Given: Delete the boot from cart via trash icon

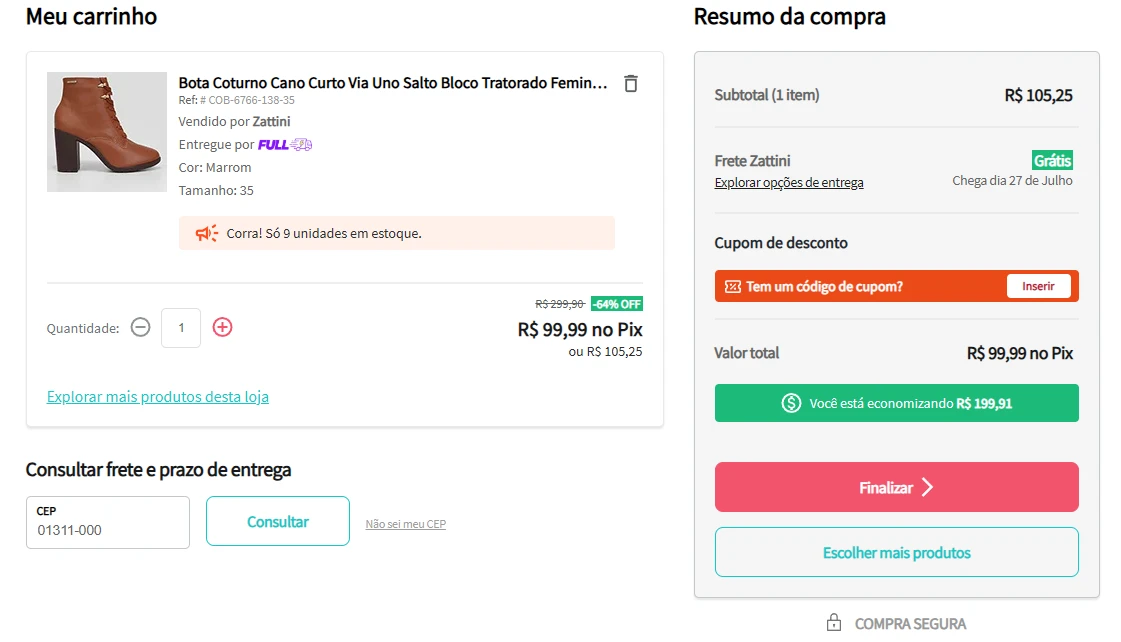Looking at the screenshot, I should [x=631, y=84].
